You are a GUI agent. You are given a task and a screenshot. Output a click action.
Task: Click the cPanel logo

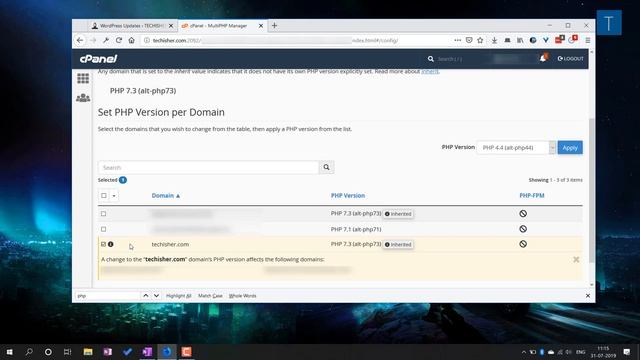98,59
